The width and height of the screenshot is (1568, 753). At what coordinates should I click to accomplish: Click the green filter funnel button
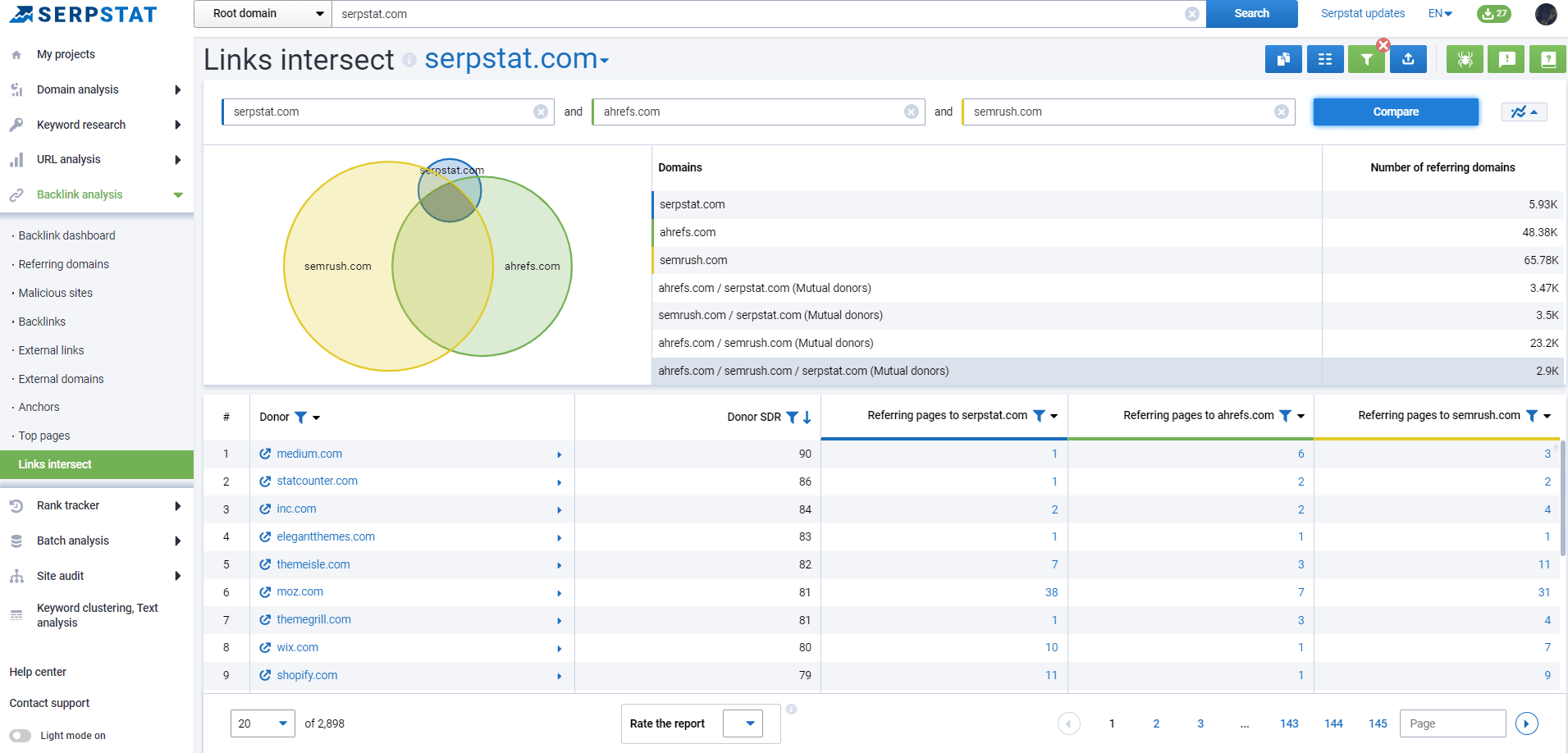point(1366,59)
